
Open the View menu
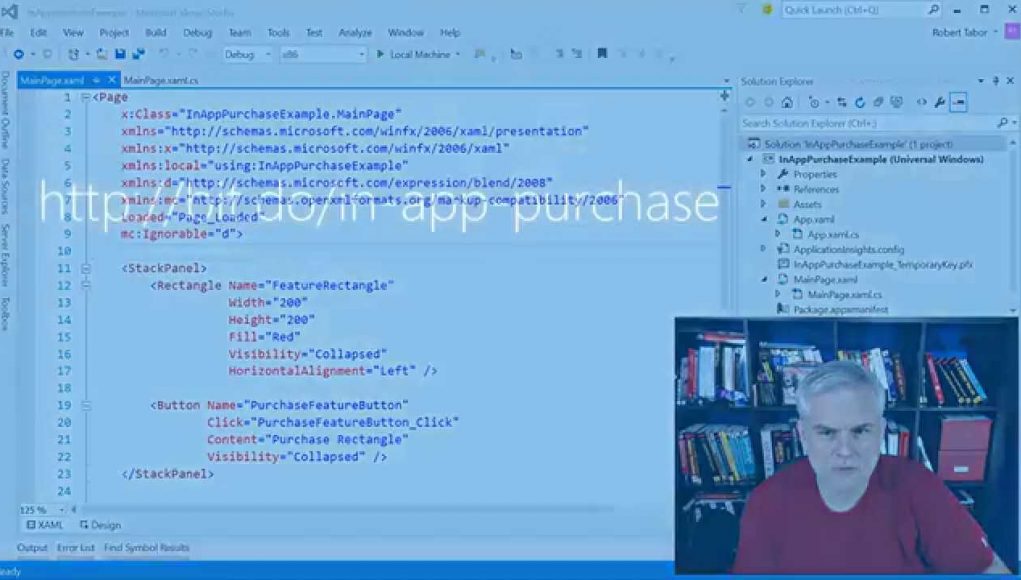[x=73, y=33]
